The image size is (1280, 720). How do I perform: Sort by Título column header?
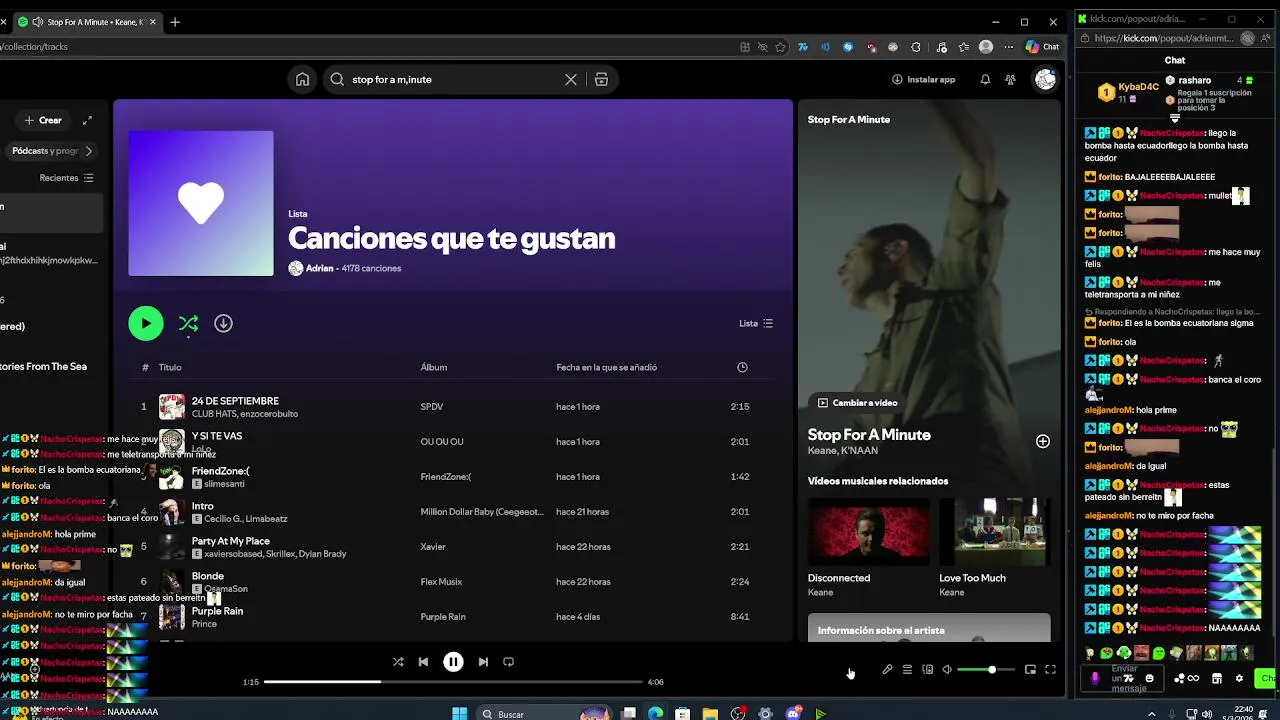(x=170, y=367)
